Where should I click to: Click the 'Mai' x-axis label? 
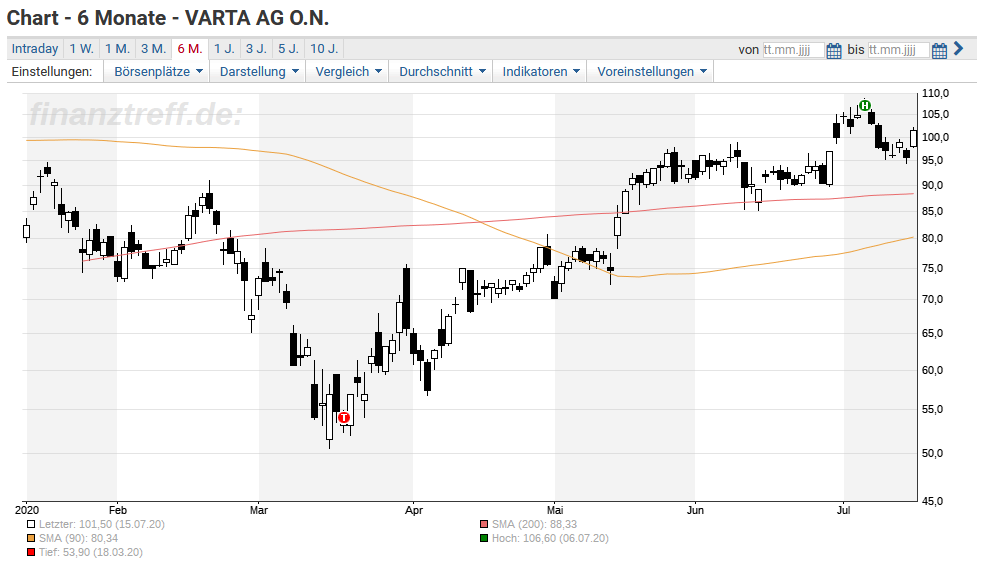tap(554, 510)
